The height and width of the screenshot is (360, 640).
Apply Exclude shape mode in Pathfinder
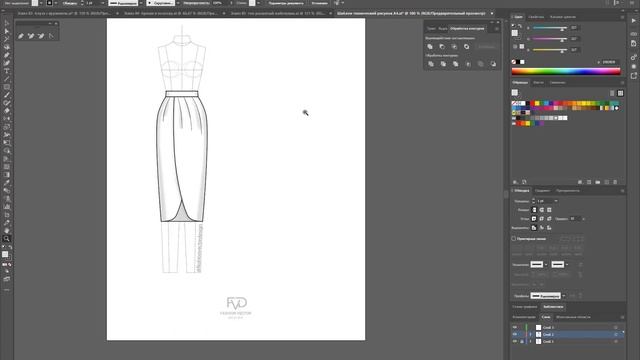coord(467,47)
